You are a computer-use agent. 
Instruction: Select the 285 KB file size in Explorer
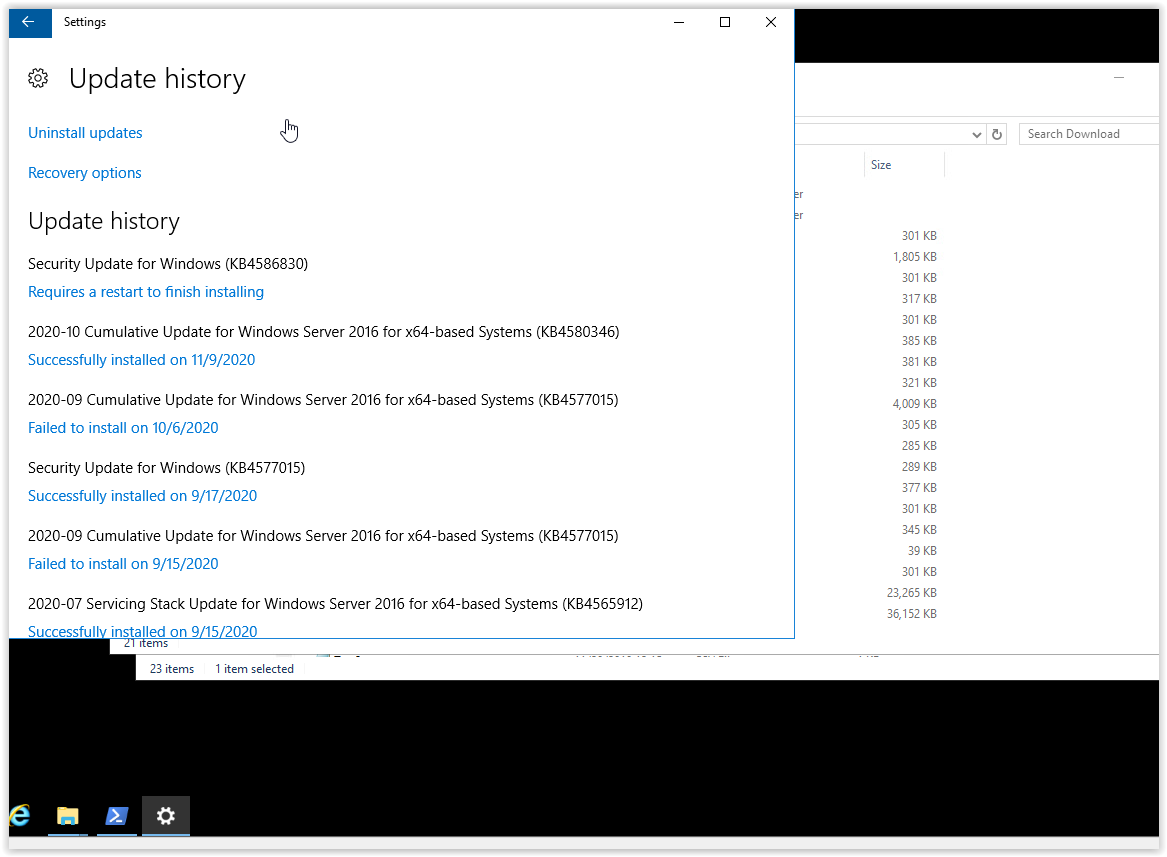coord(919,446)
